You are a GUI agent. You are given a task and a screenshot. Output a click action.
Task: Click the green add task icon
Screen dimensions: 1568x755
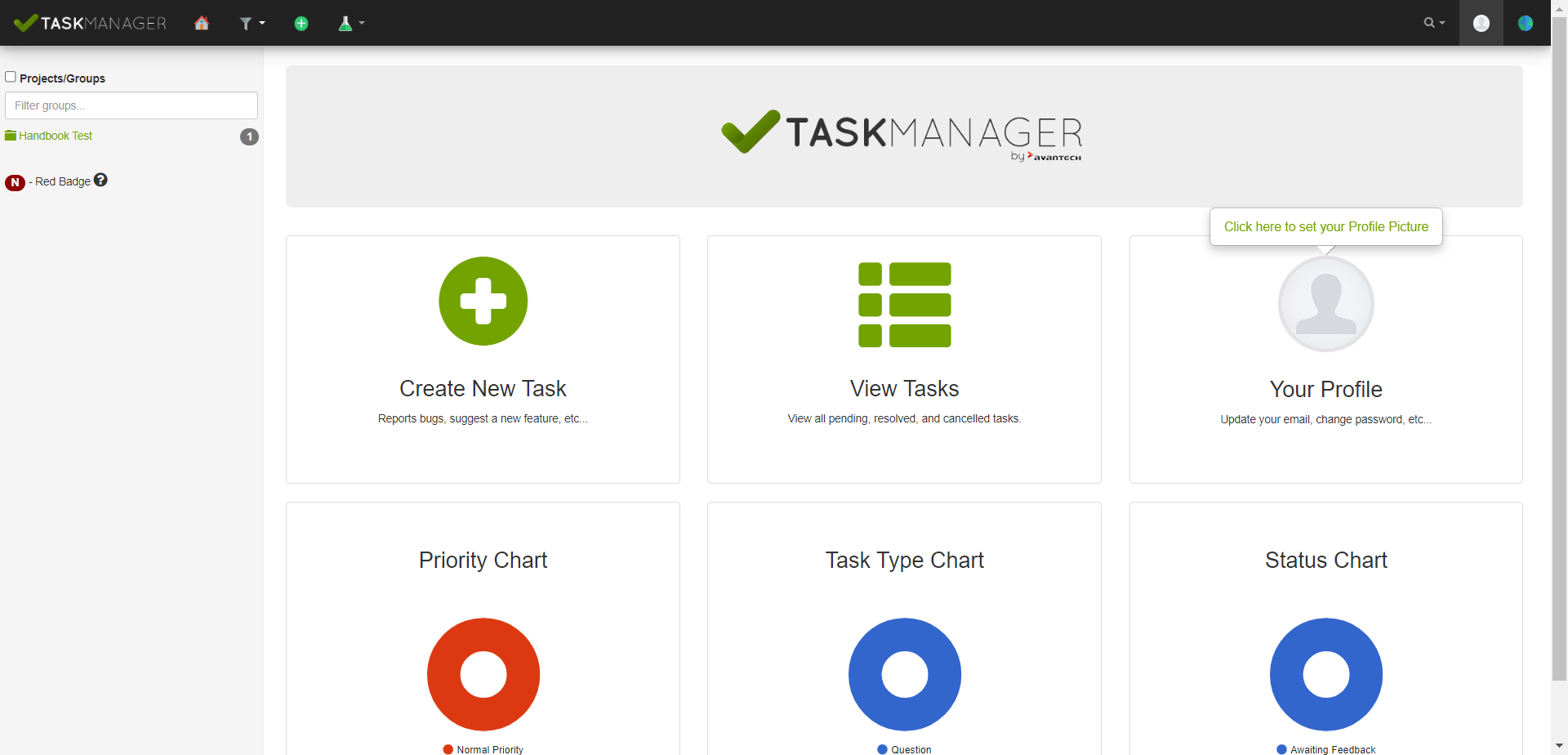click(x=301, y=23)
